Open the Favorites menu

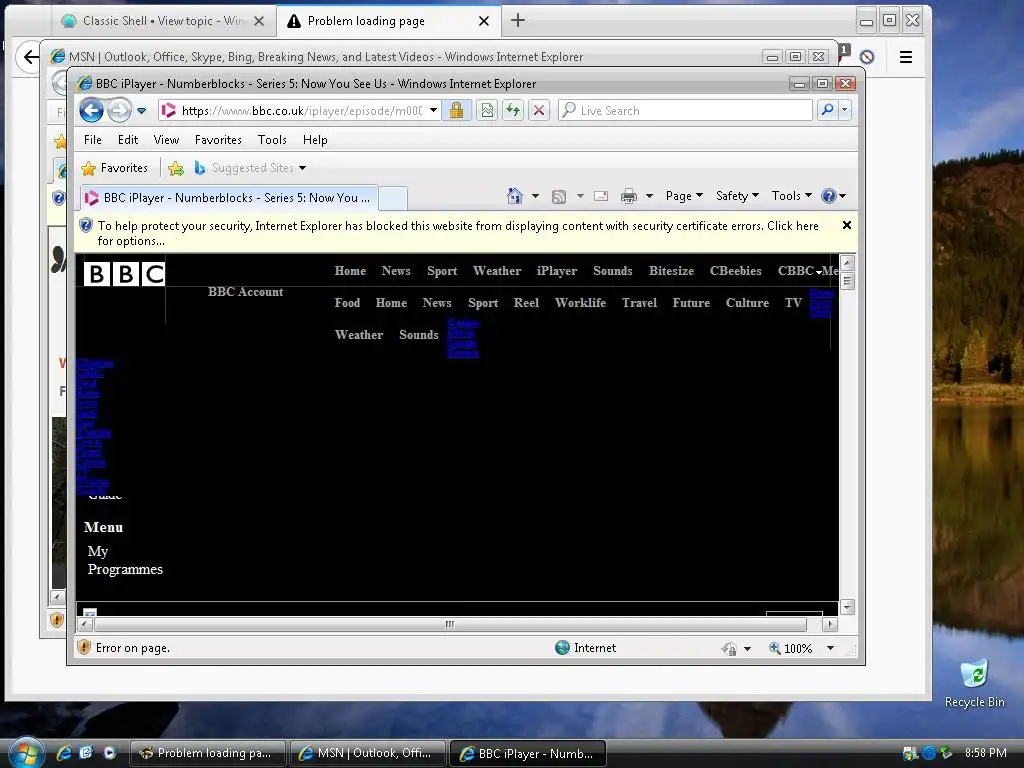point(218,140)
